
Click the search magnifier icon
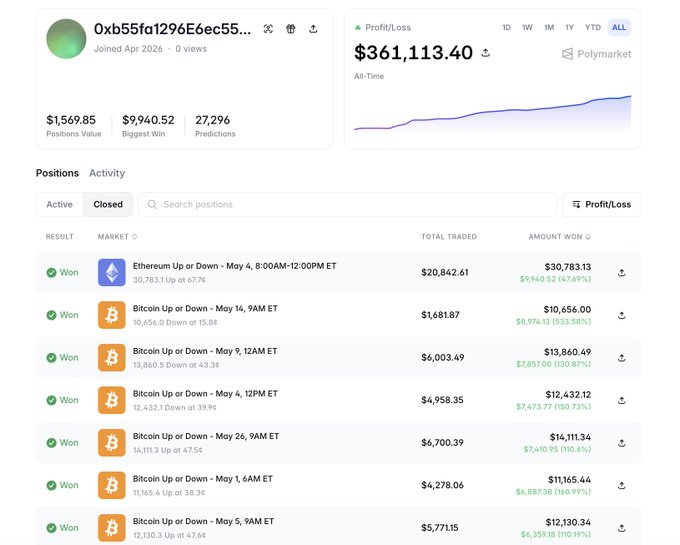[152, 204]
